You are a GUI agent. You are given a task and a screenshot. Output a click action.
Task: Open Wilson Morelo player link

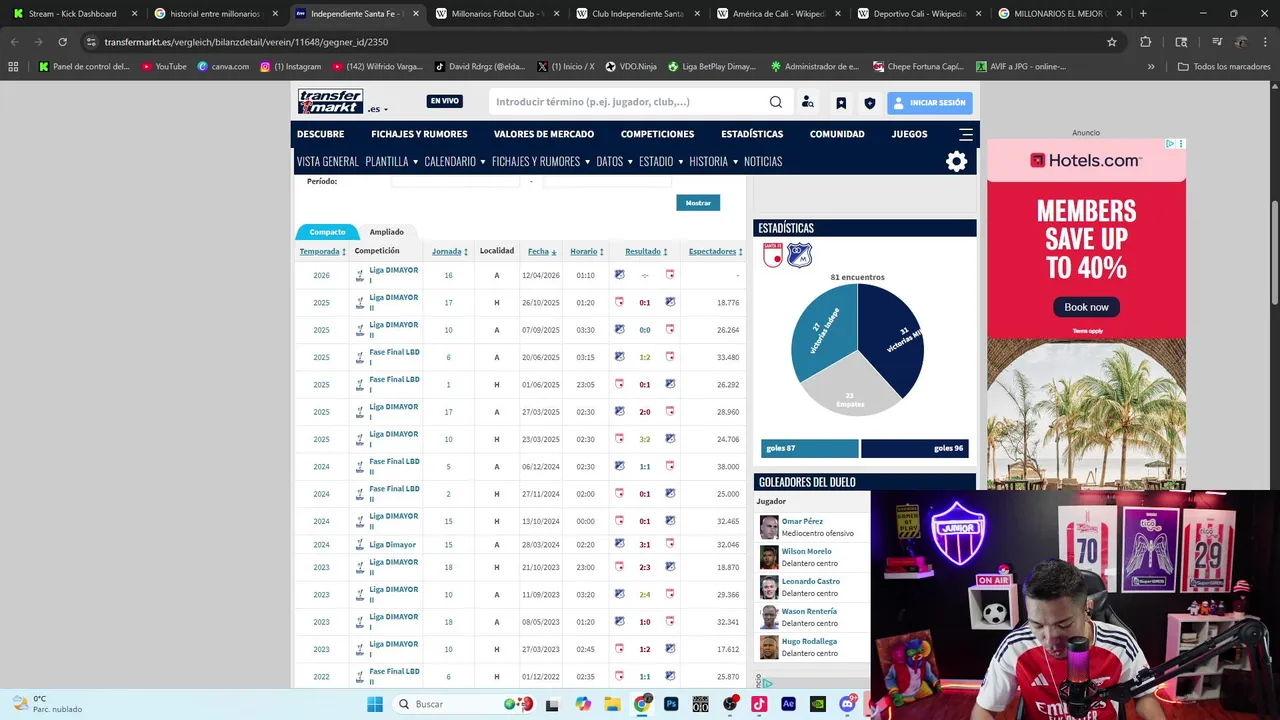click(806, 551)
